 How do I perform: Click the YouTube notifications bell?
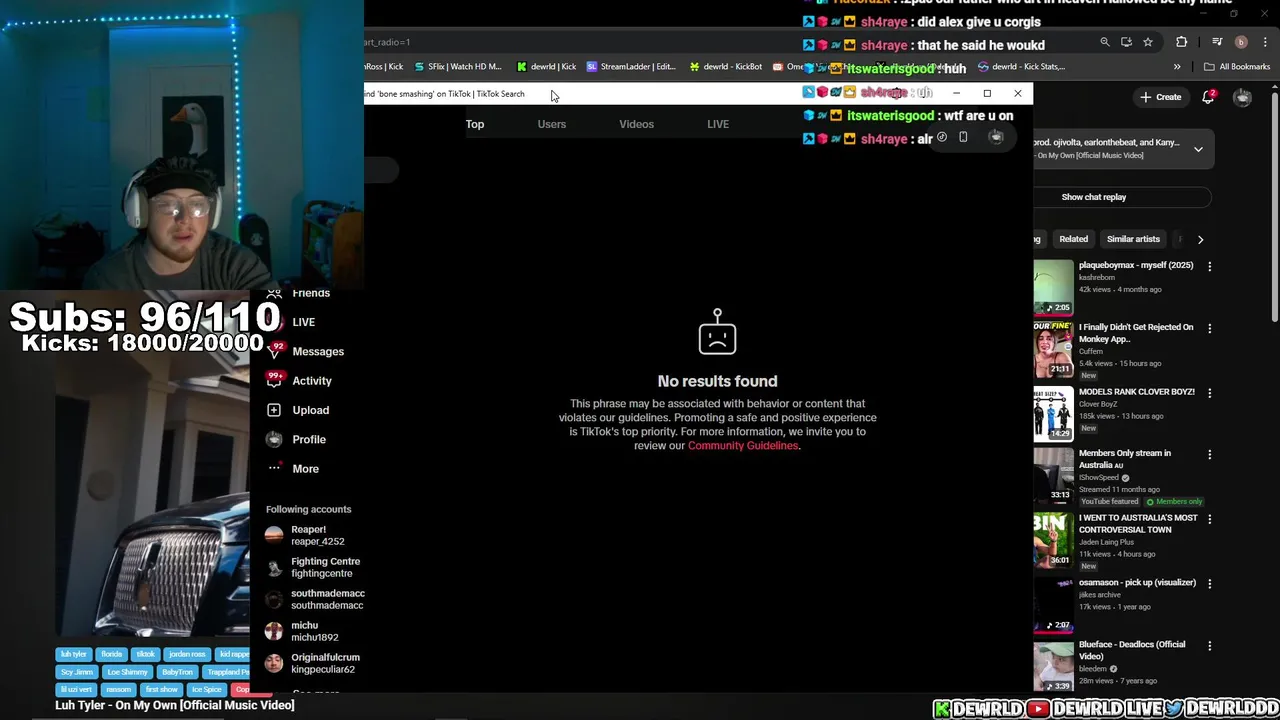pos(1208,97)
